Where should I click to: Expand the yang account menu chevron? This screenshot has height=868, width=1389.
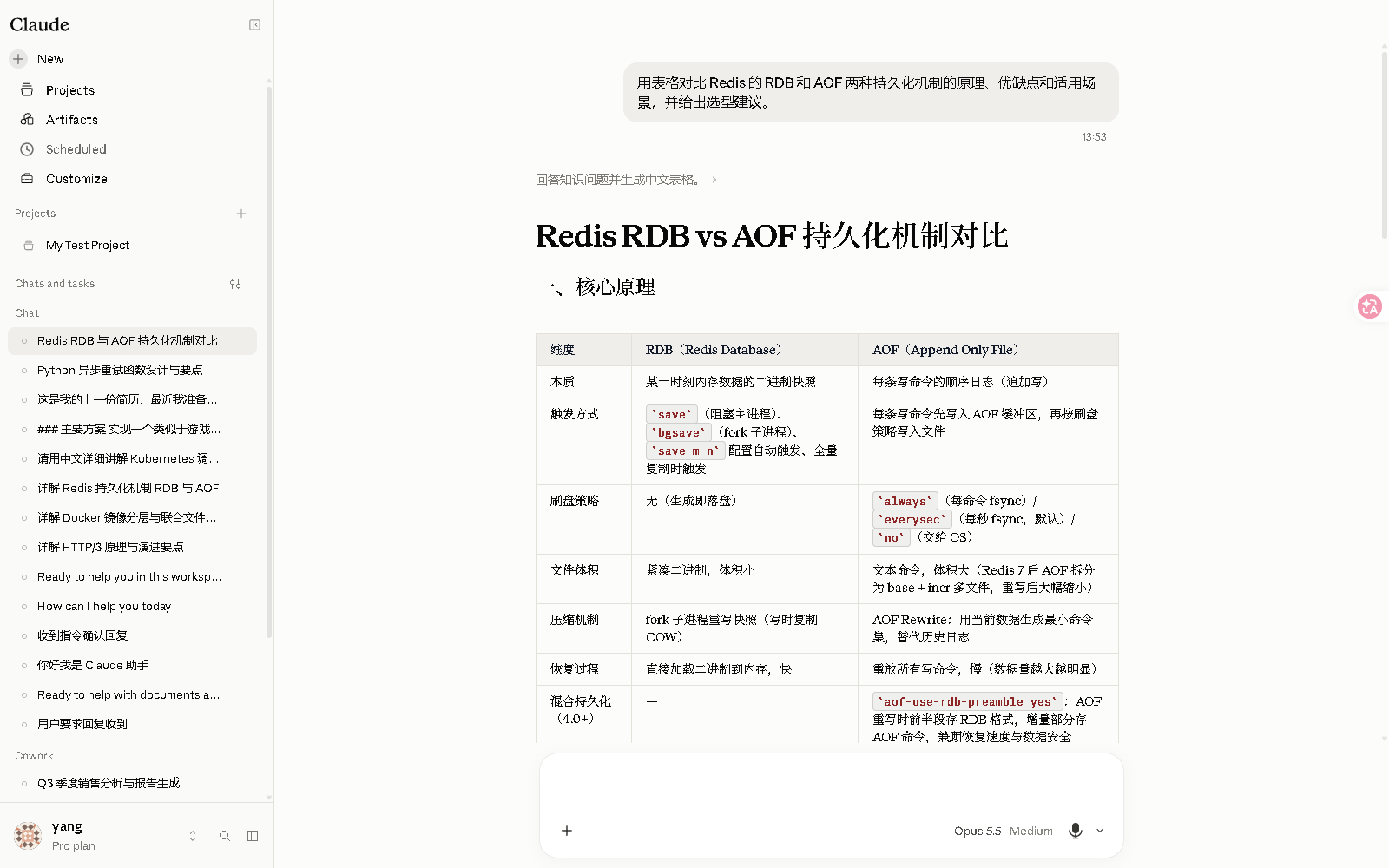193,836
